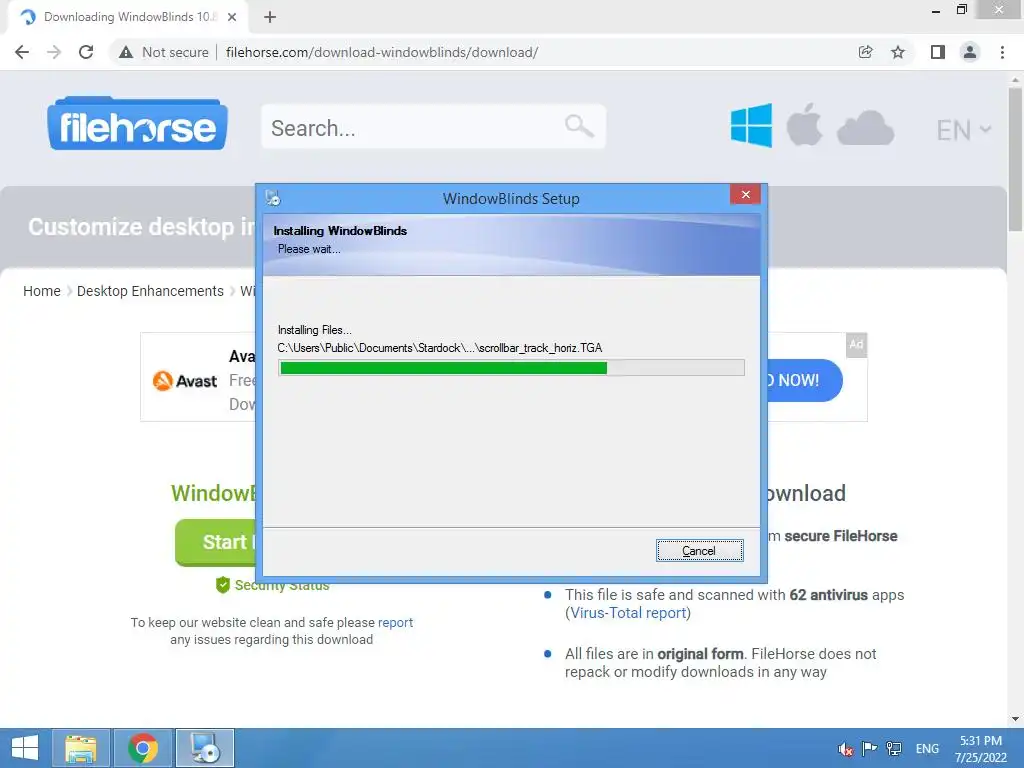The width and height of the screenshot is (1024, 768).
Task: Open the share page icon in address bar
Action: click(x=866, y=52)
